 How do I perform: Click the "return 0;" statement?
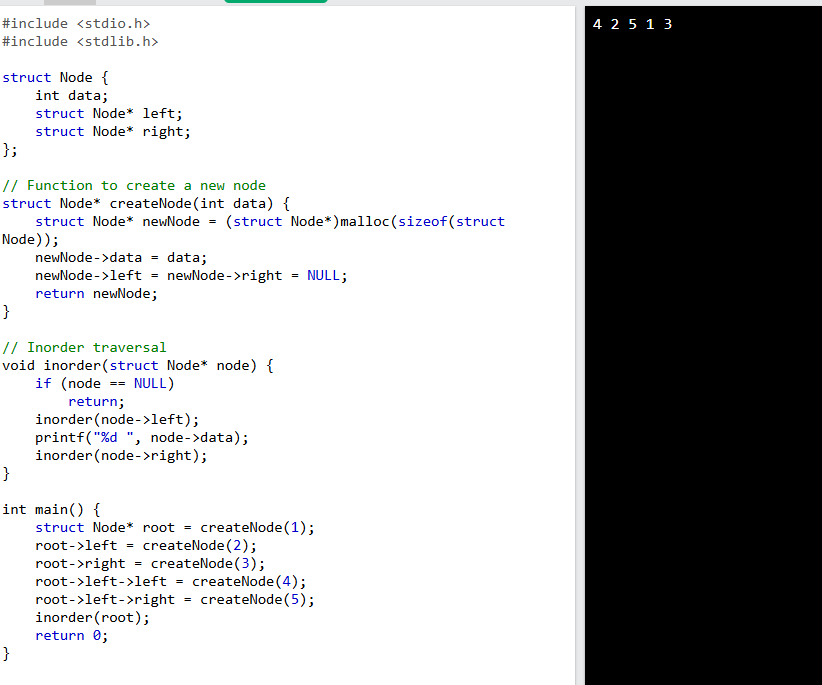(x=71, y=635)
